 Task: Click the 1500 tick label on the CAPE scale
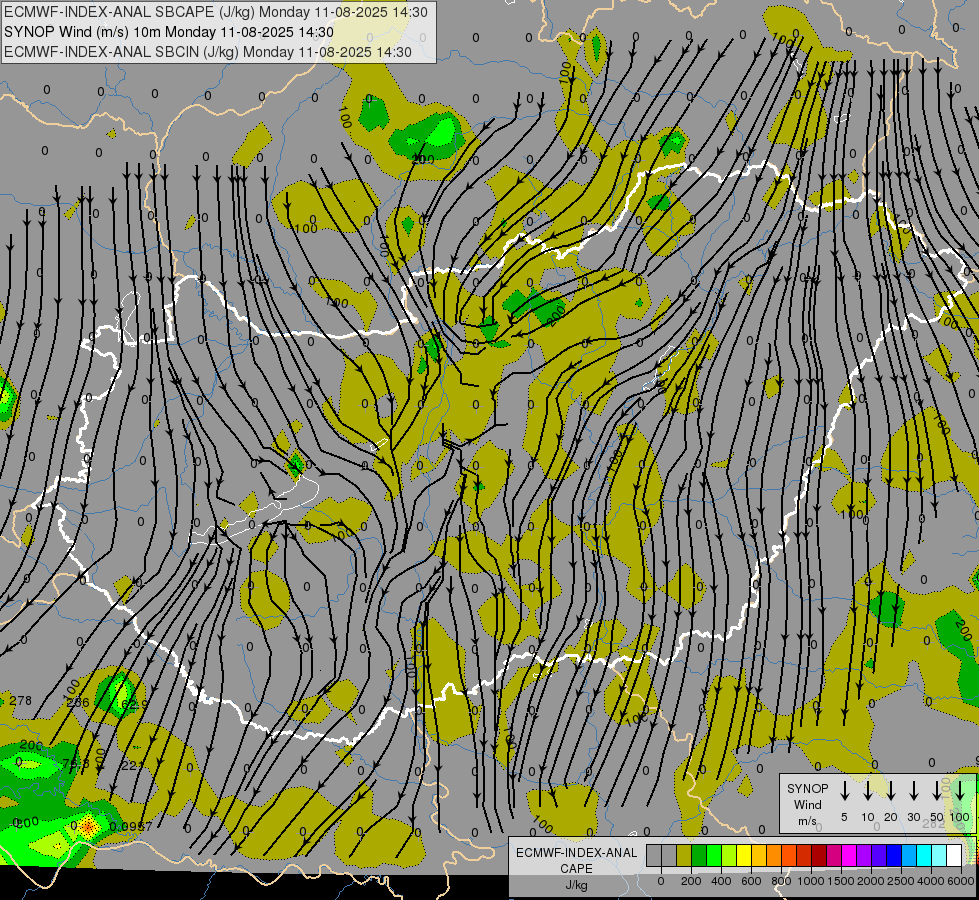pyautogui.click(x=841, y=881)
